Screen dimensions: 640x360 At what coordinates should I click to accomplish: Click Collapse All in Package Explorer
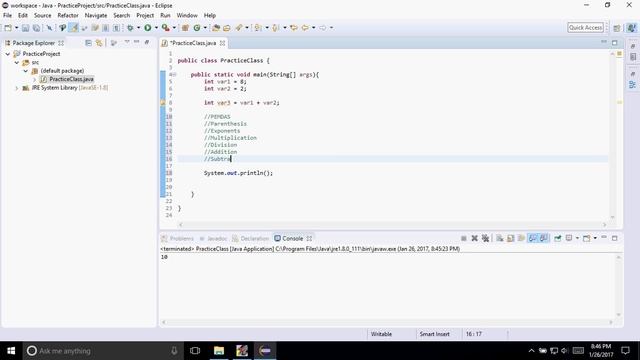coord(88,43)
